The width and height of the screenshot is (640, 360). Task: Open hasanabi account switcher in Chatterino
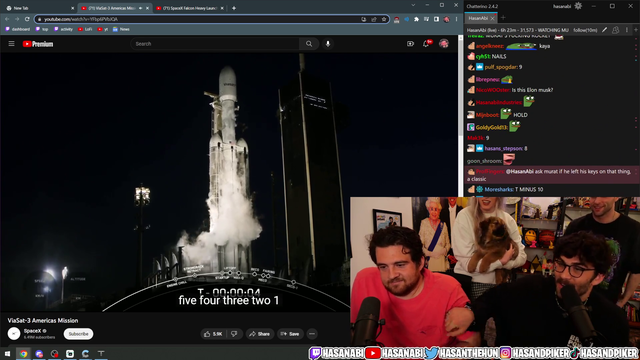[562, 6]
